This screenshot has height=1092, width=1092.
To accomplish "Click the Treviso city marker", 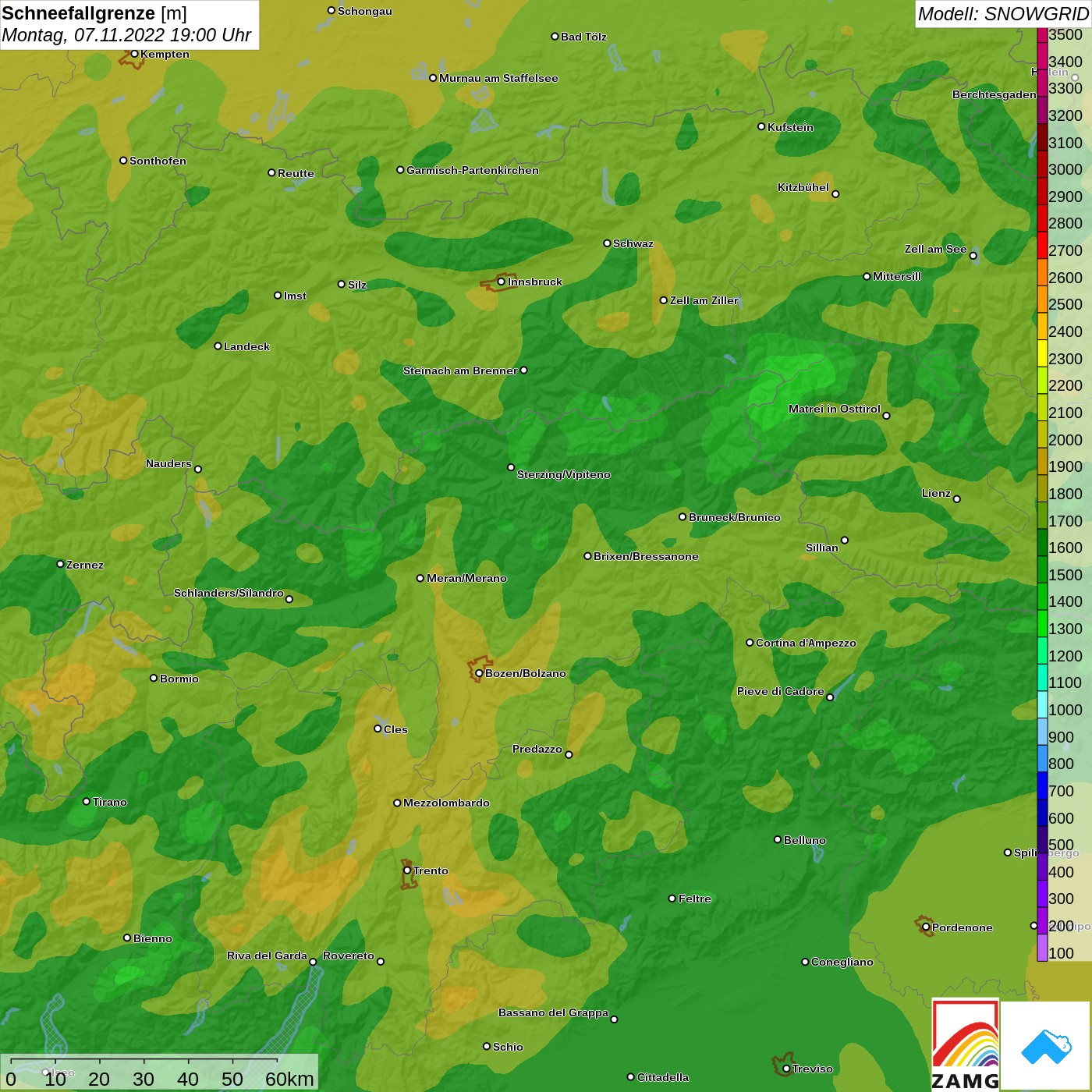I will click(786, 1069).
